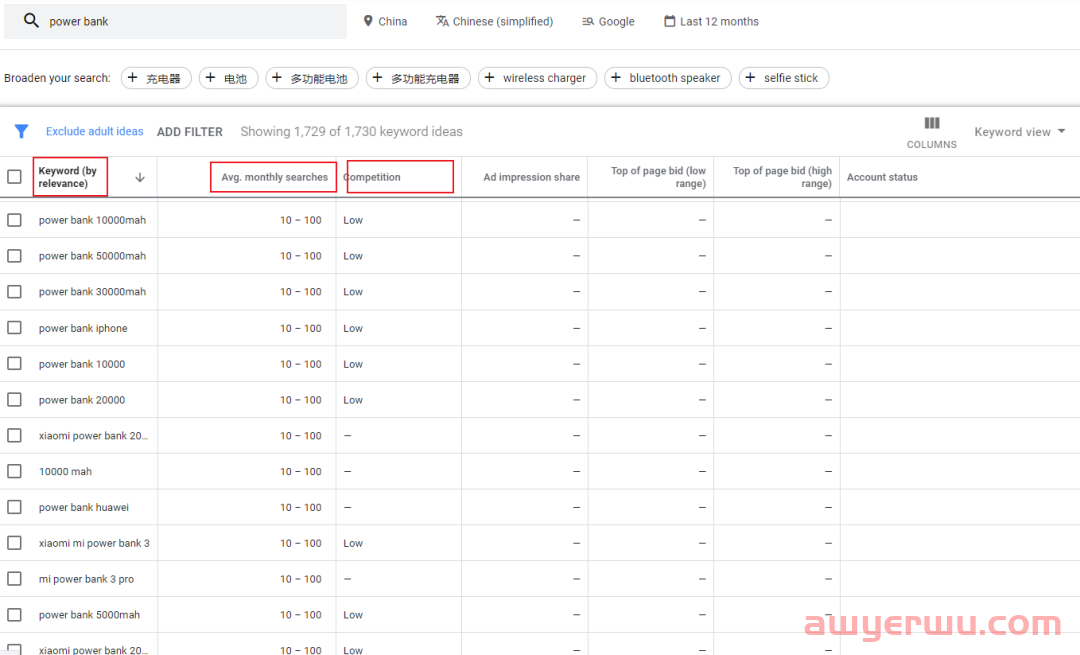The height and width of the screenshot is (655, 1080).
Task: Change the Chinese (simplified) language setting
Action: (495, 21)
